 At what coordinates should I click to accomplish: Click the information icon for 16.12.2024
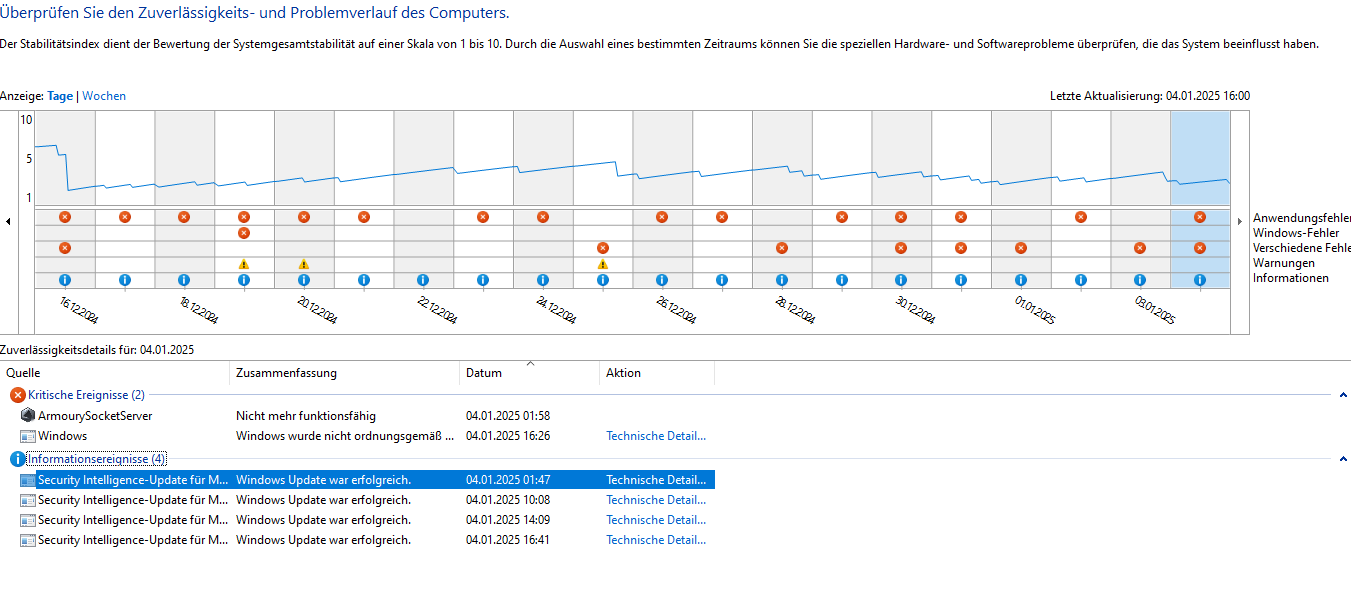point(65,280)
